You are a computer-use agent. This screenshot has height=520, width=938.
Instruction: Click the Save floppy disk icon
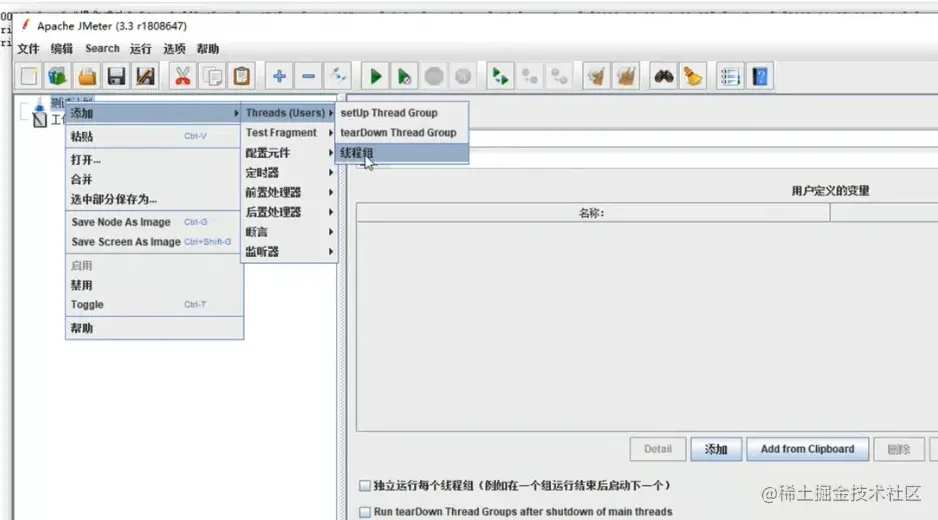116,77
